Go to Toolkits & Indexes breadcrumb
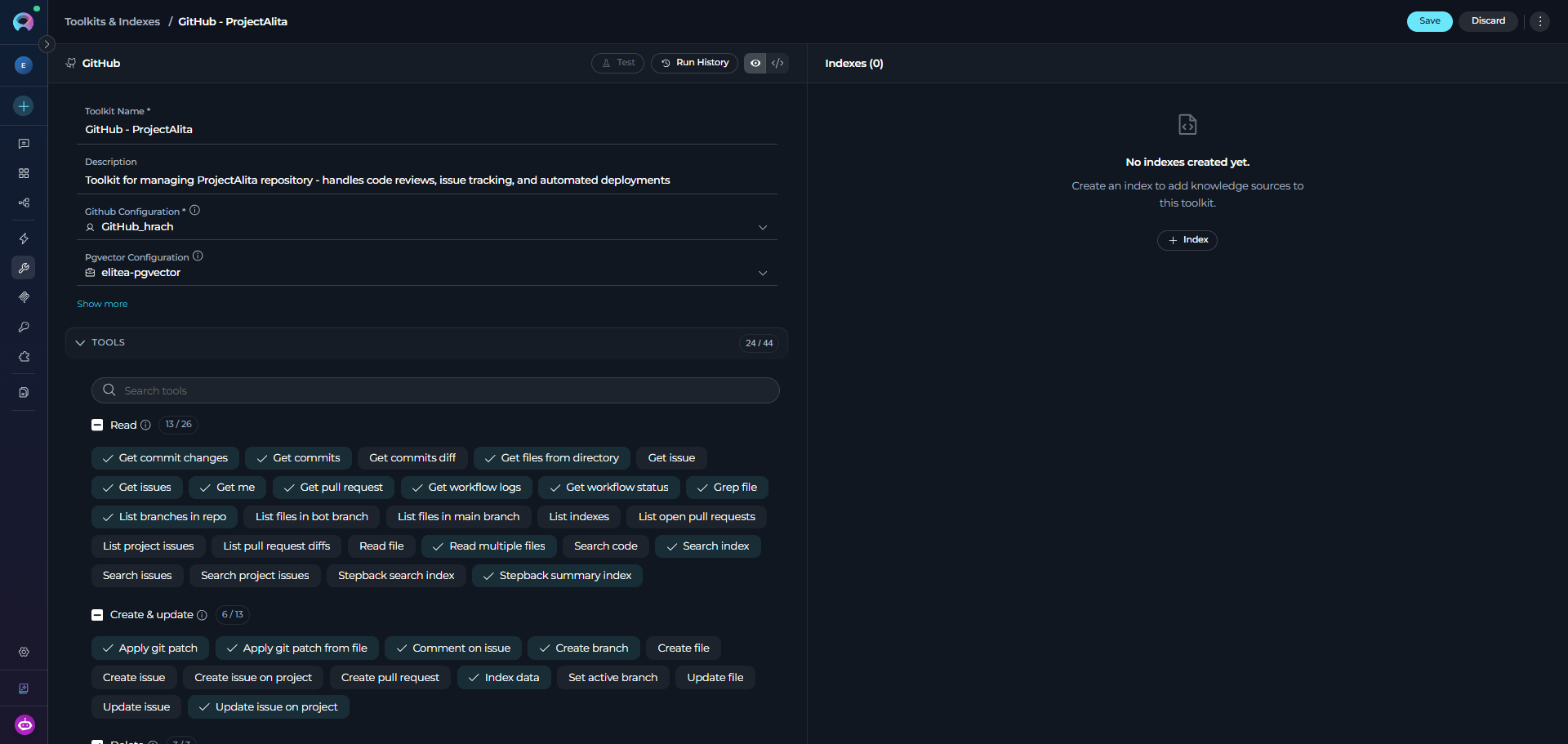The image size is (1568, 744). tap(112, 21)
